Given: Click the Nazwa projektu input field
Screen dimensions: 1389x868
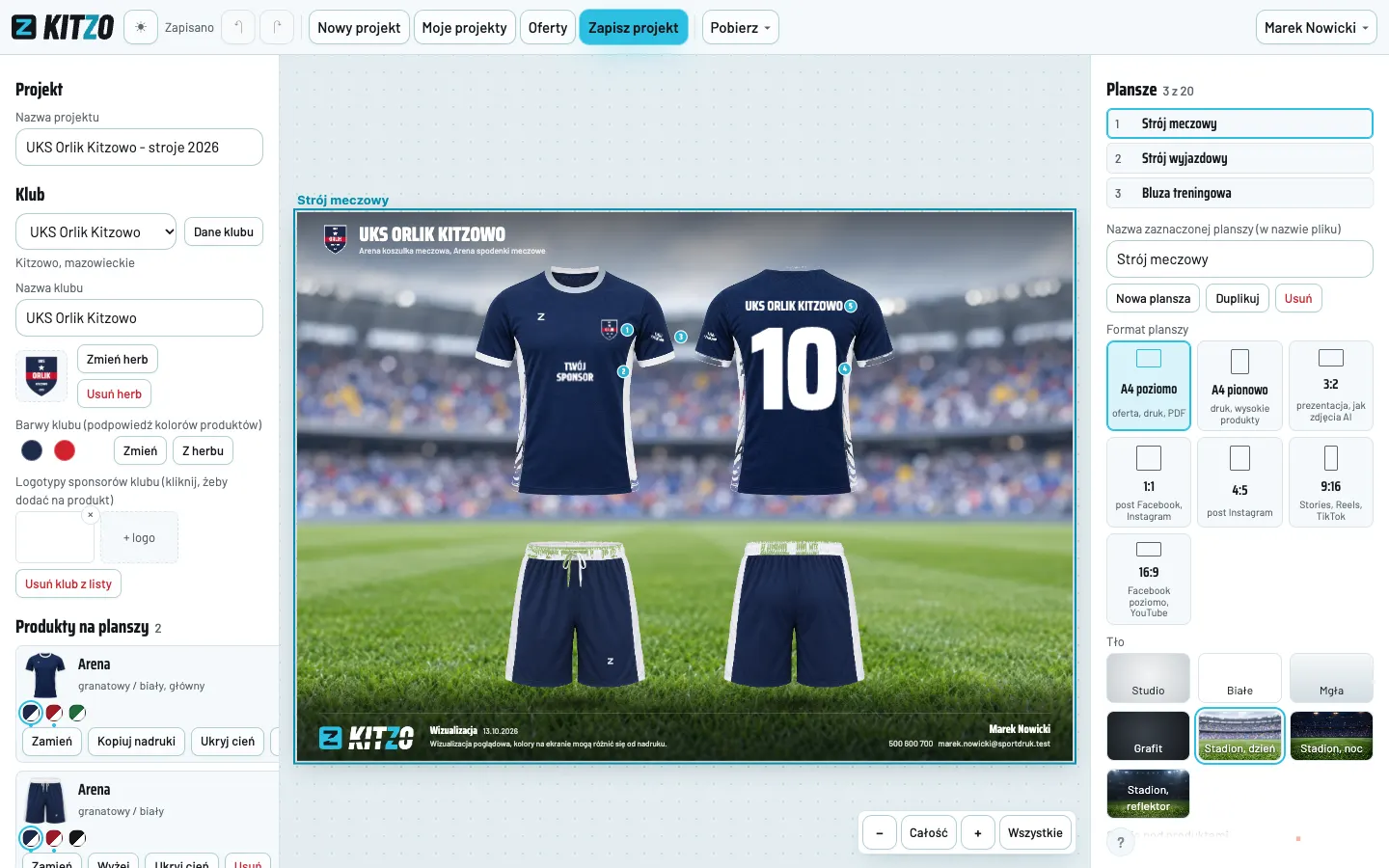Looking at the screenshot, I should (139, 148).
